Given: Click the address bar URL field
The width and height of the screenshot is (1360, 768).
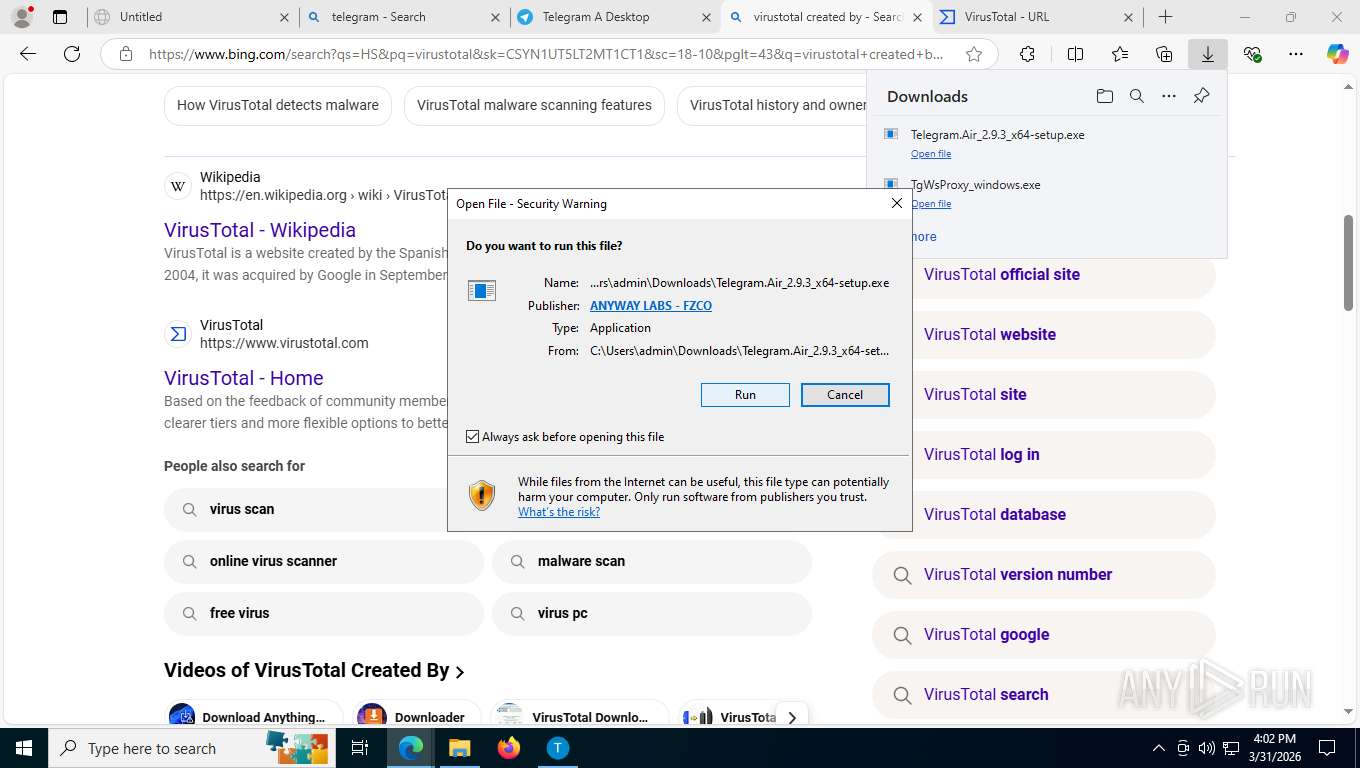Looking at the screenshot, I should pos(545,54).
